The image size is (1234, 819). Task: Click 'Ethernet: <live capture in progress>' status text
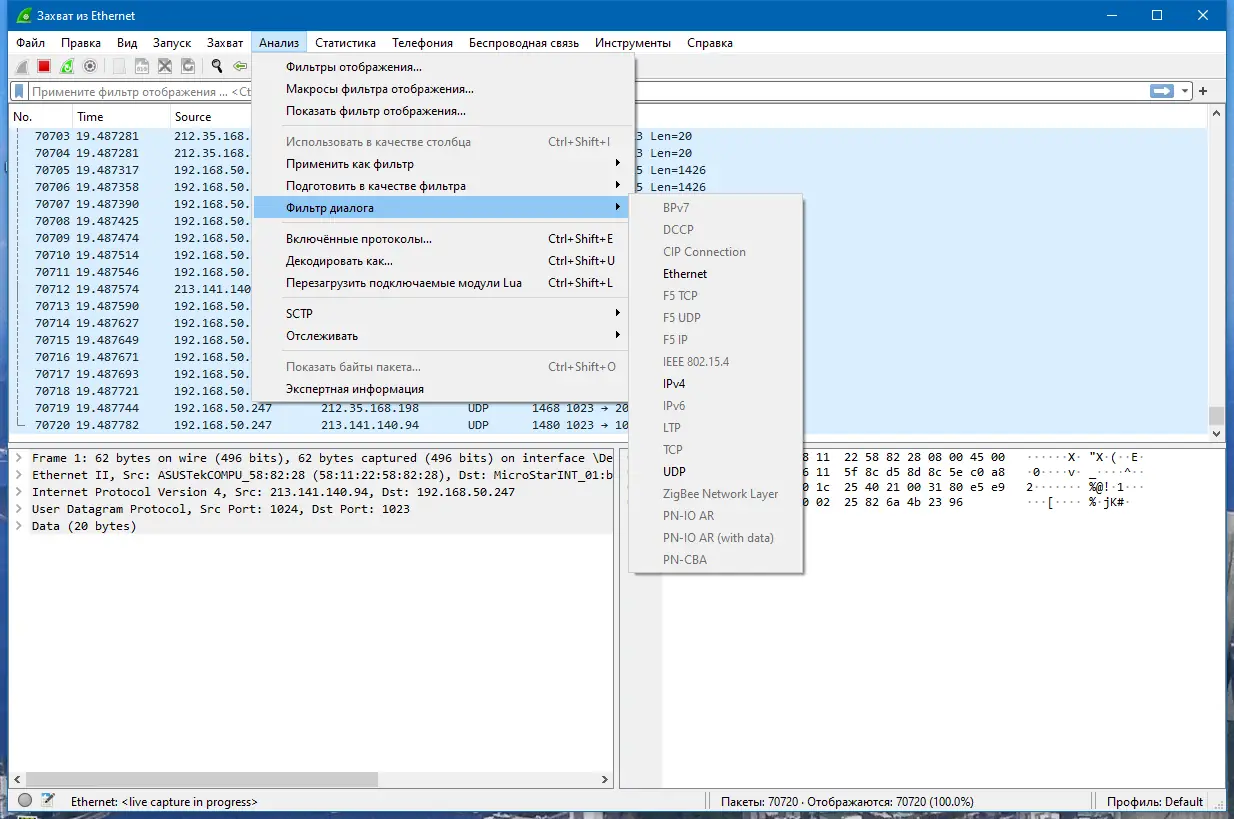(164, 801)
